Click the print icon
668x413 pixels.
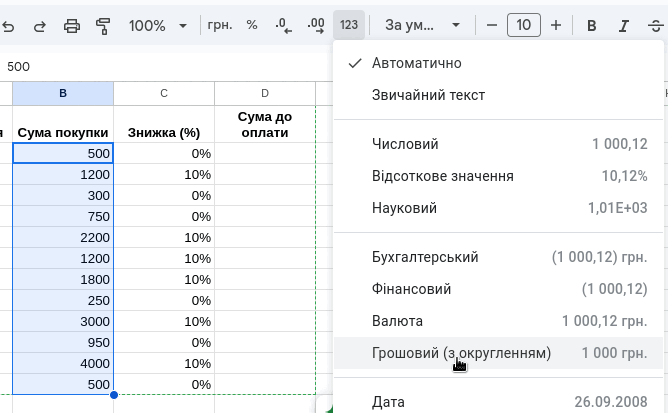point(72,26)
